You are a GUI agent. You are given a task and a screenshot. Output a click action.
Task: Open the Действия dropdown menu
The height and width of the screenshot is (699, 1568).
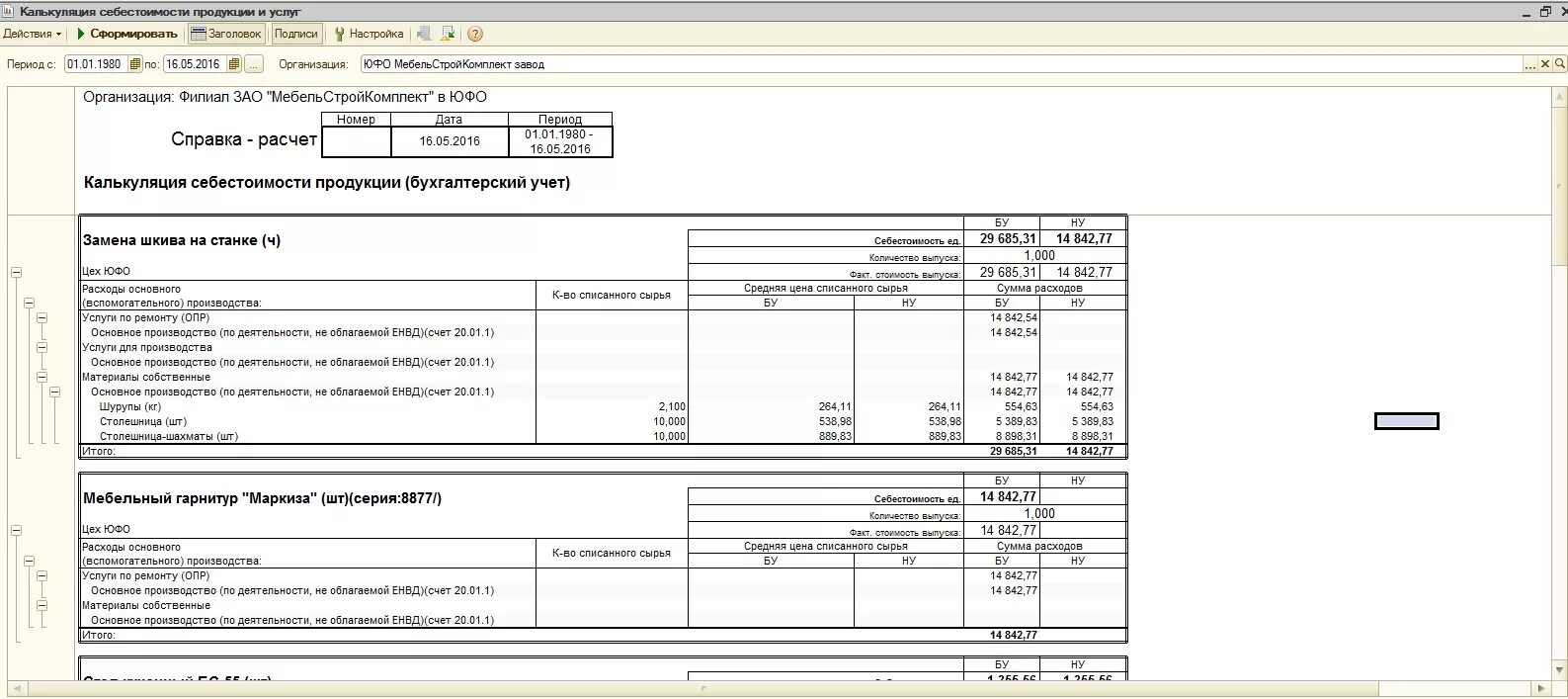coord(32,34)
